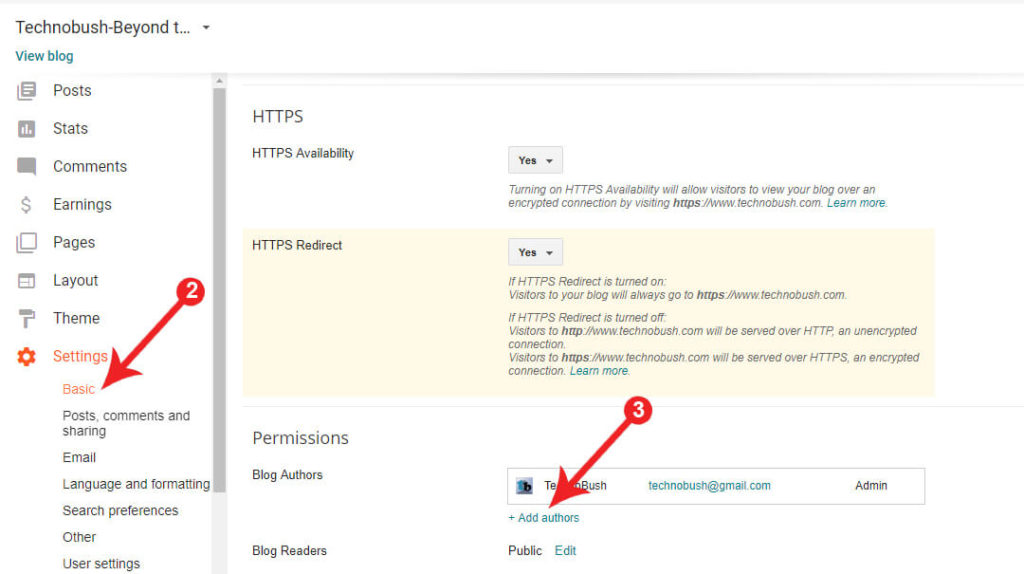
Task: Click Learn more under HTTPS Availability
Action: click(857, 203)
